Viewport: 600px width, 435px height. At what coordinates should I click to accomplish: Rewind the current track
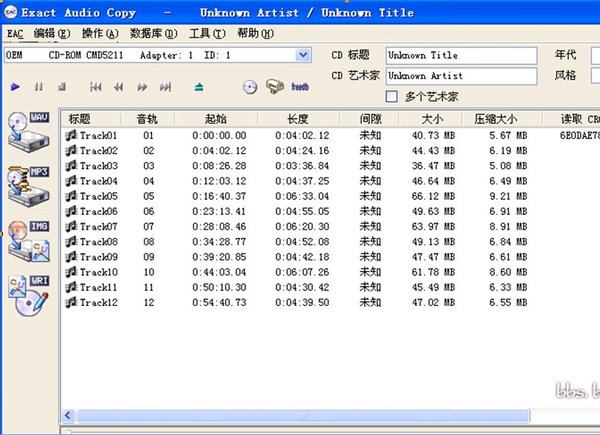click(119, 87)
